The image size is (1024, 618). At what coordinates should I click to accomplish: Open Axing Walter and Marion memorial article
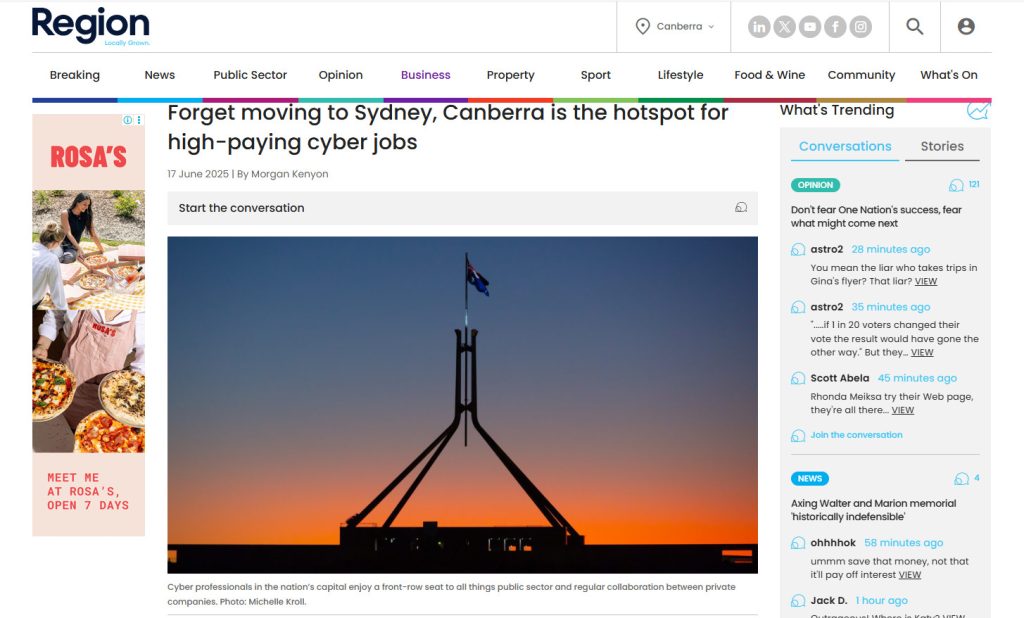coord(873,510)
